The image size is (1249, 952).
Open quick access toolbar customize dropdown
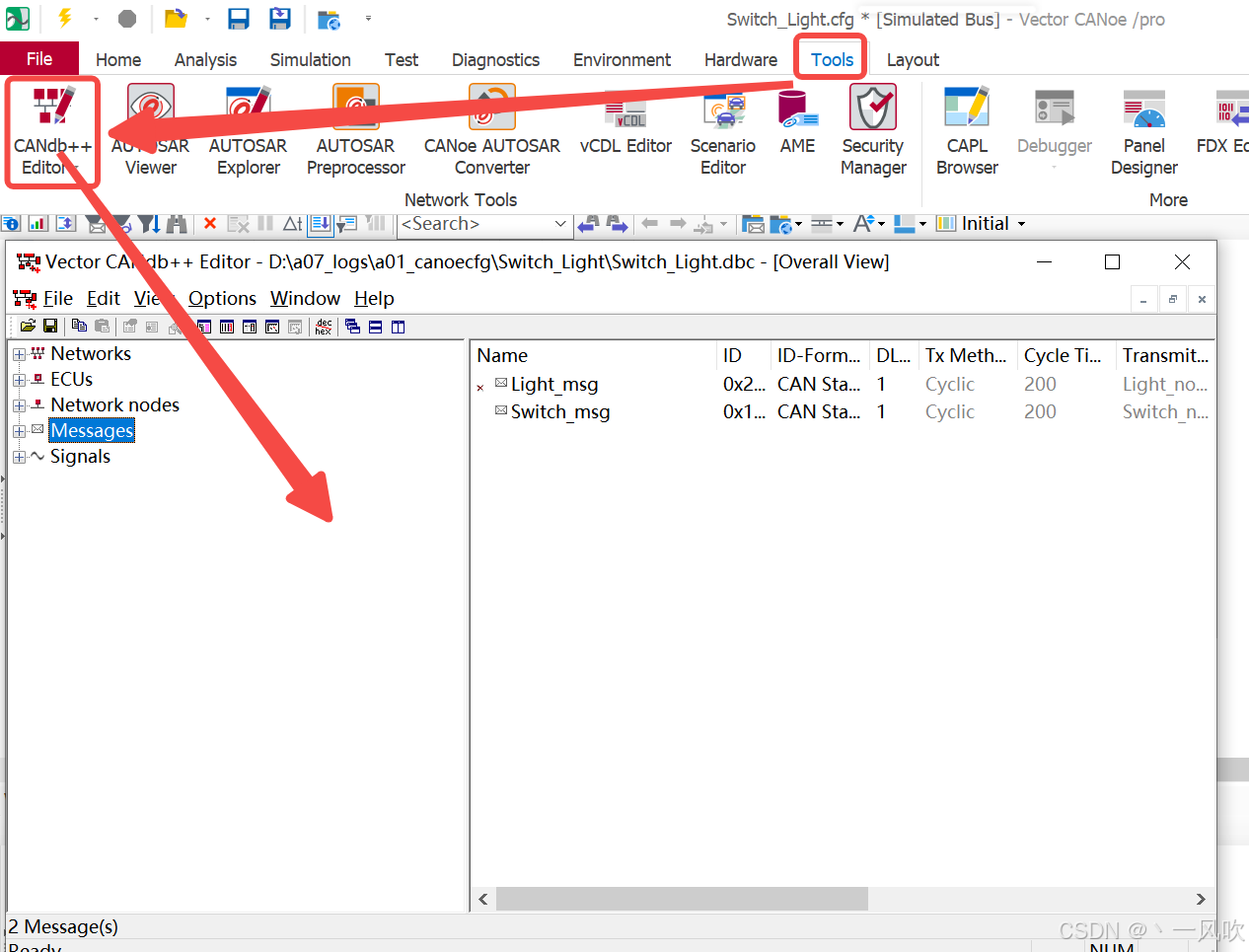pos(368,18)
